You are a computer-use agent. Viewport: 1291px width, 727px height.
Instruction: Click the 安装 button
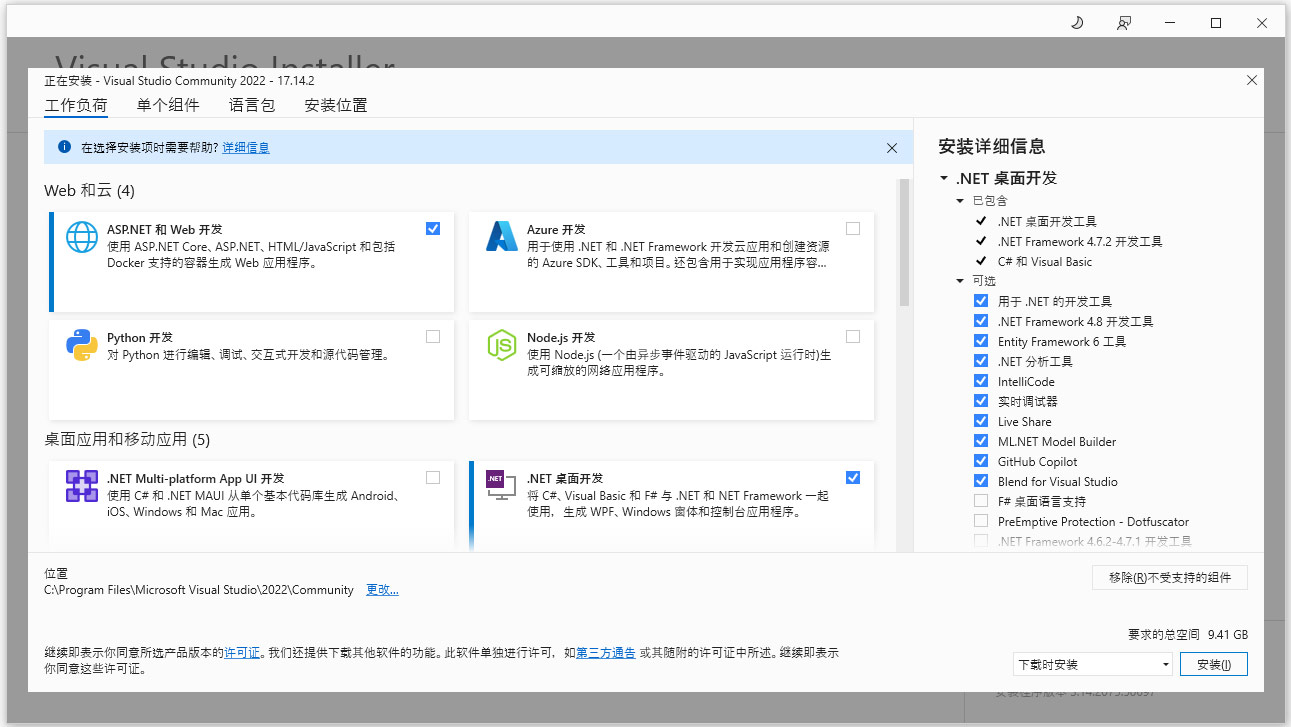coord(1214,664)
